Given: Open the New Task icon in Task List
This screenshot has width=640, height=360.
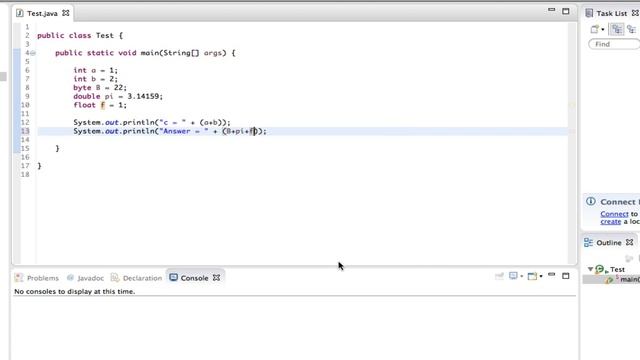Looking at the screenshot, I should [x=595, y=29].
